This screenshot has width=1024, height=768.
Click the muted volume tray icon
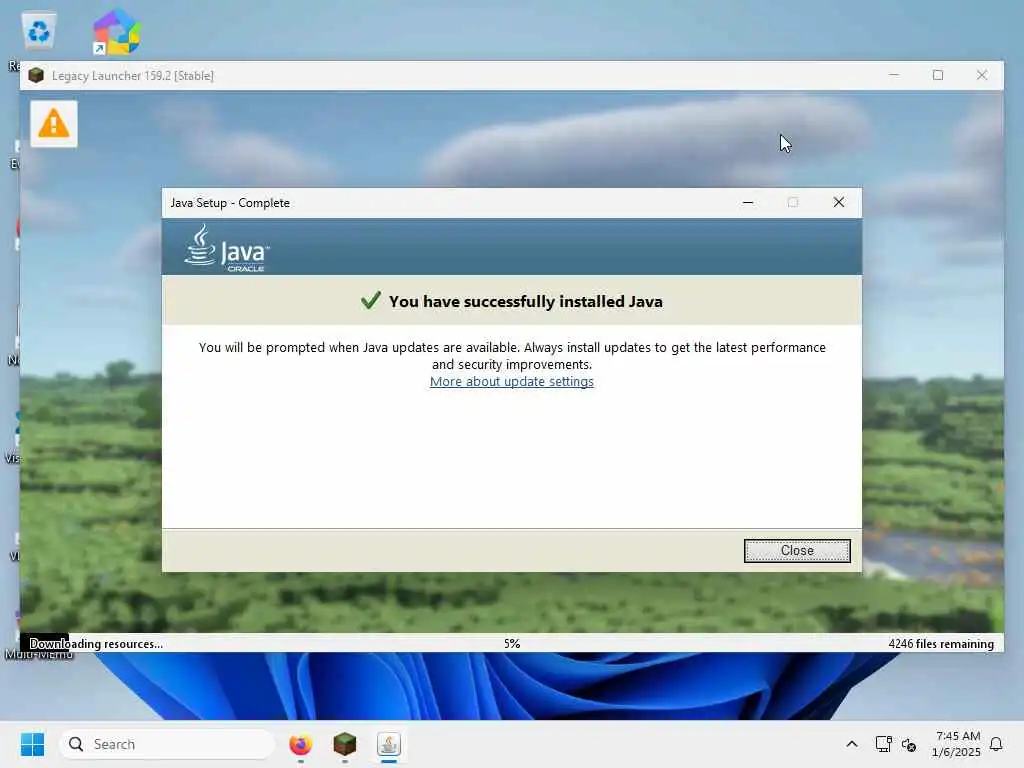click(908, 744)
